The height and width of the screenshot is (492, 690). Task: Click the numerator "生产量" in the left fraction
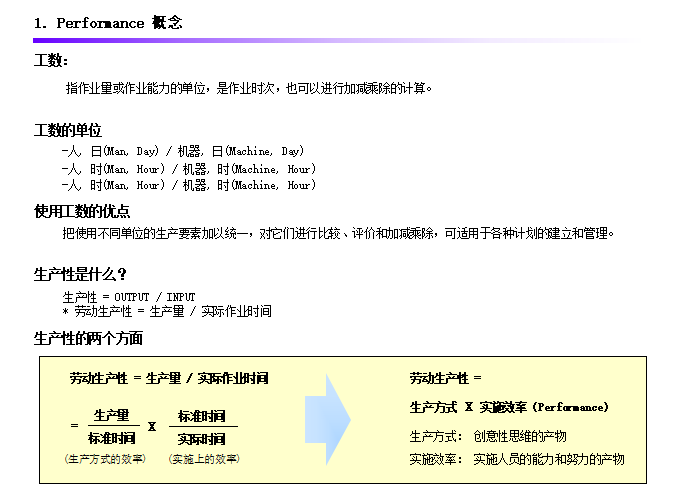pyautogui.click(x=111, y=415)
